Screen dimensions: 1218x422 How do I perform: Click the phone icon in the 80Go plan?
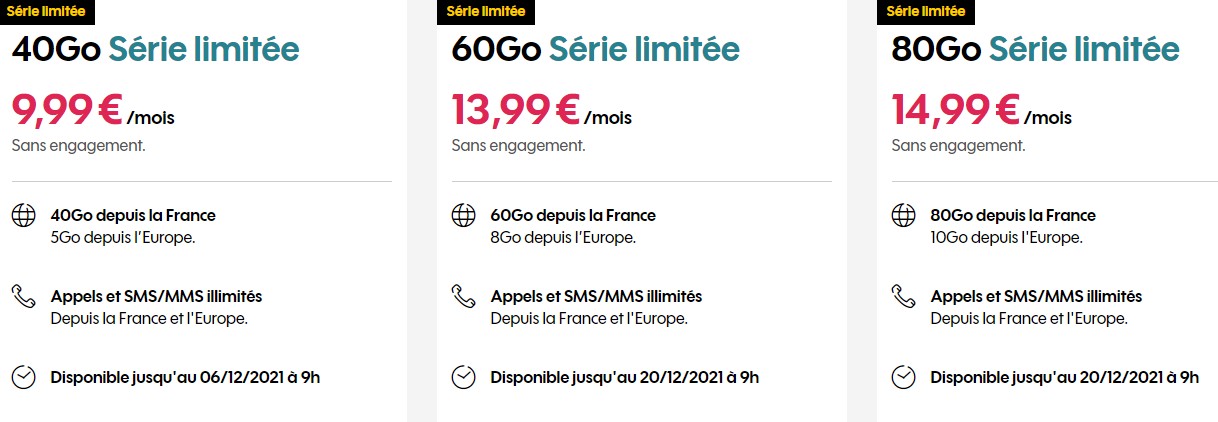coord(903,296)
